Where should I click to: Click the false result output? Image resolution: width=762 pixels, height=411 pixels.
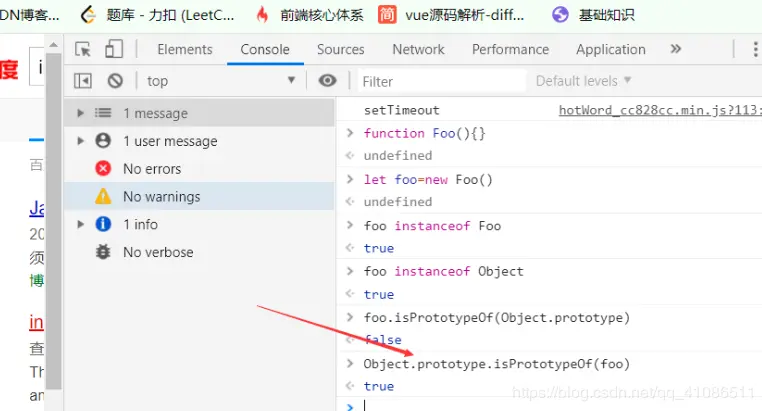point(383,340)
